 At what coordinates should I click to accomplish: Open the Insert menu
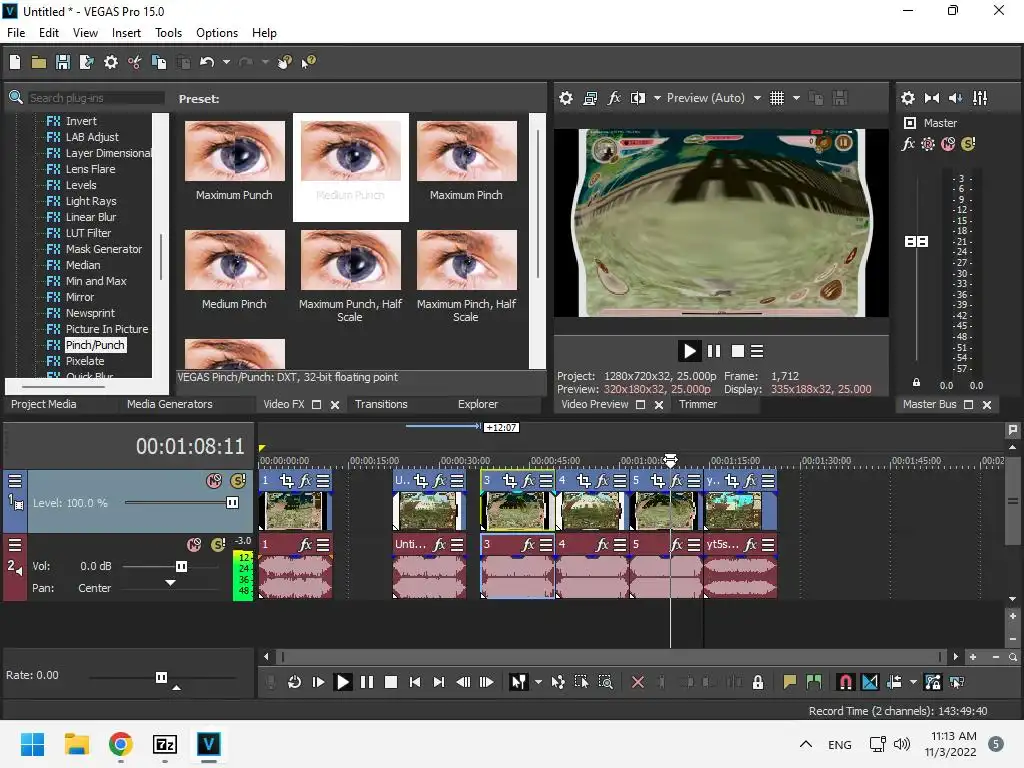point(126,33)
